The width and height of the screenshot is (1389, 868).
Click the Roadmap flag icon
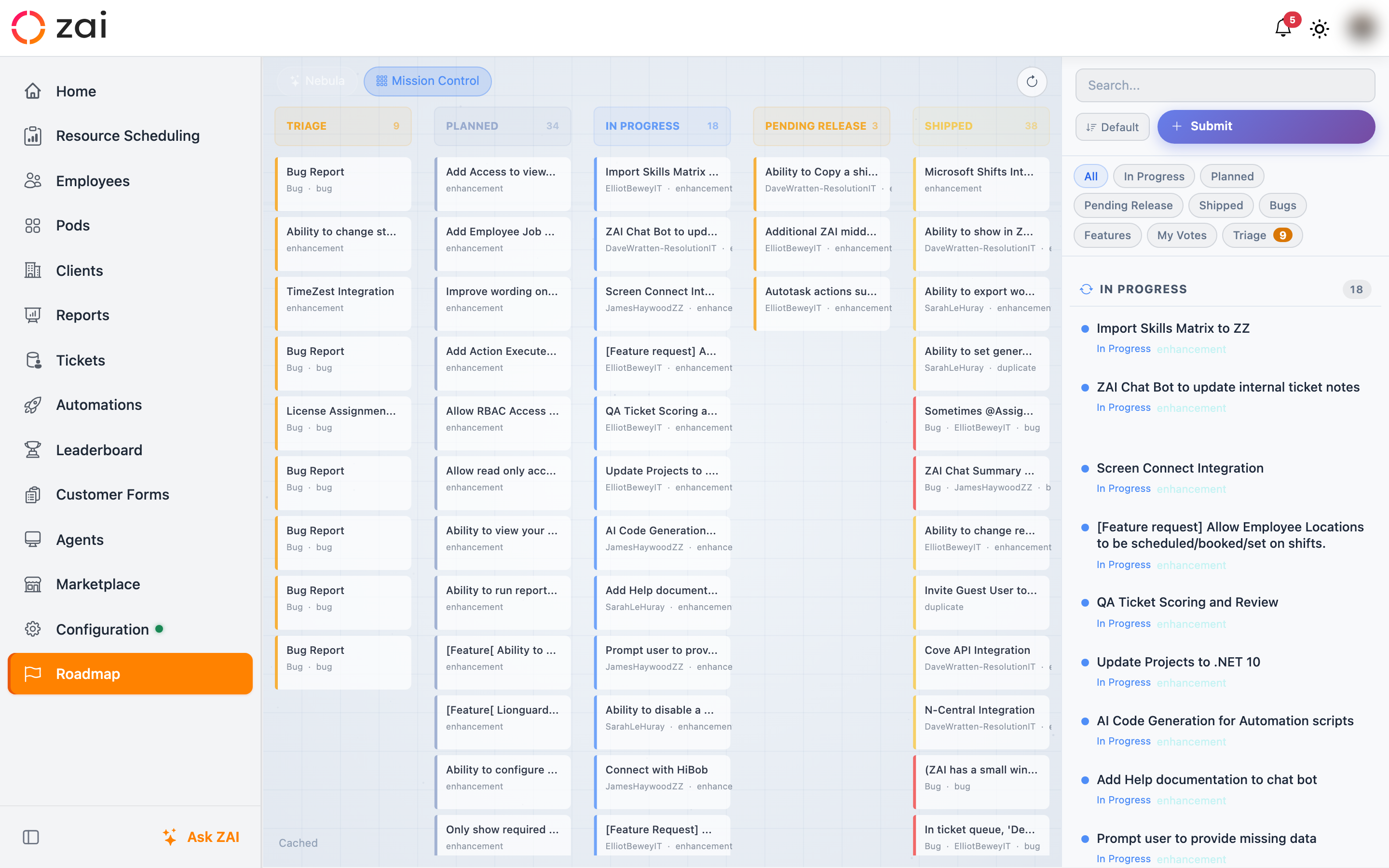click(33, 674)
